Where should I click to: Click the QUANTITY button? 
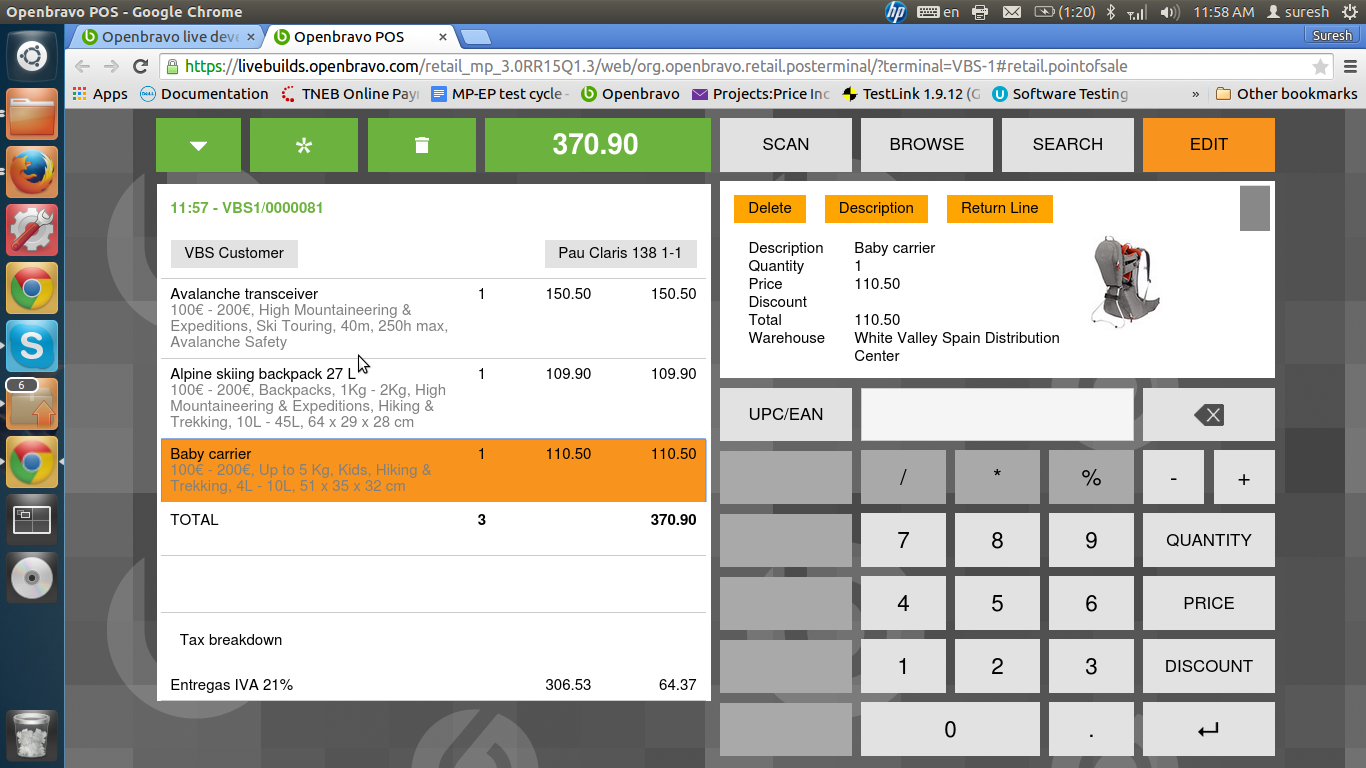pos(1209,540)
